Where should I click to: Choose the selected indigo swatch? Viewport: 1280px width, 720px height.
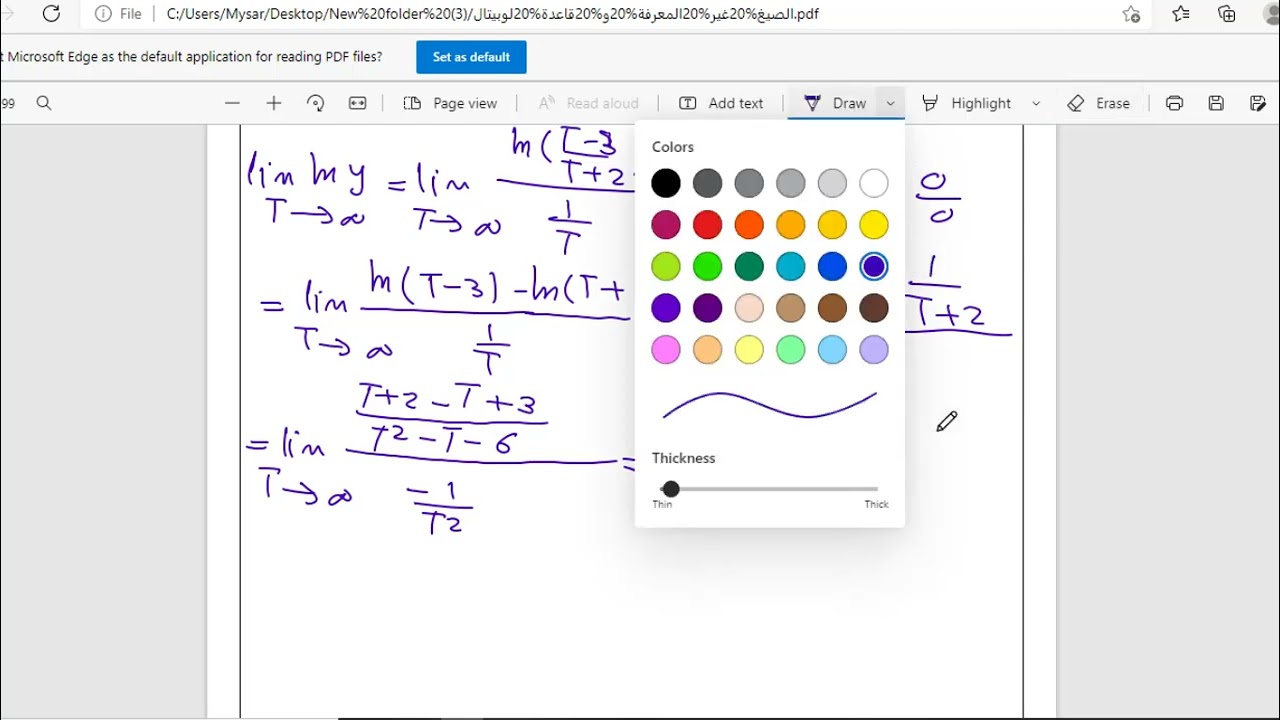point(874,266)
